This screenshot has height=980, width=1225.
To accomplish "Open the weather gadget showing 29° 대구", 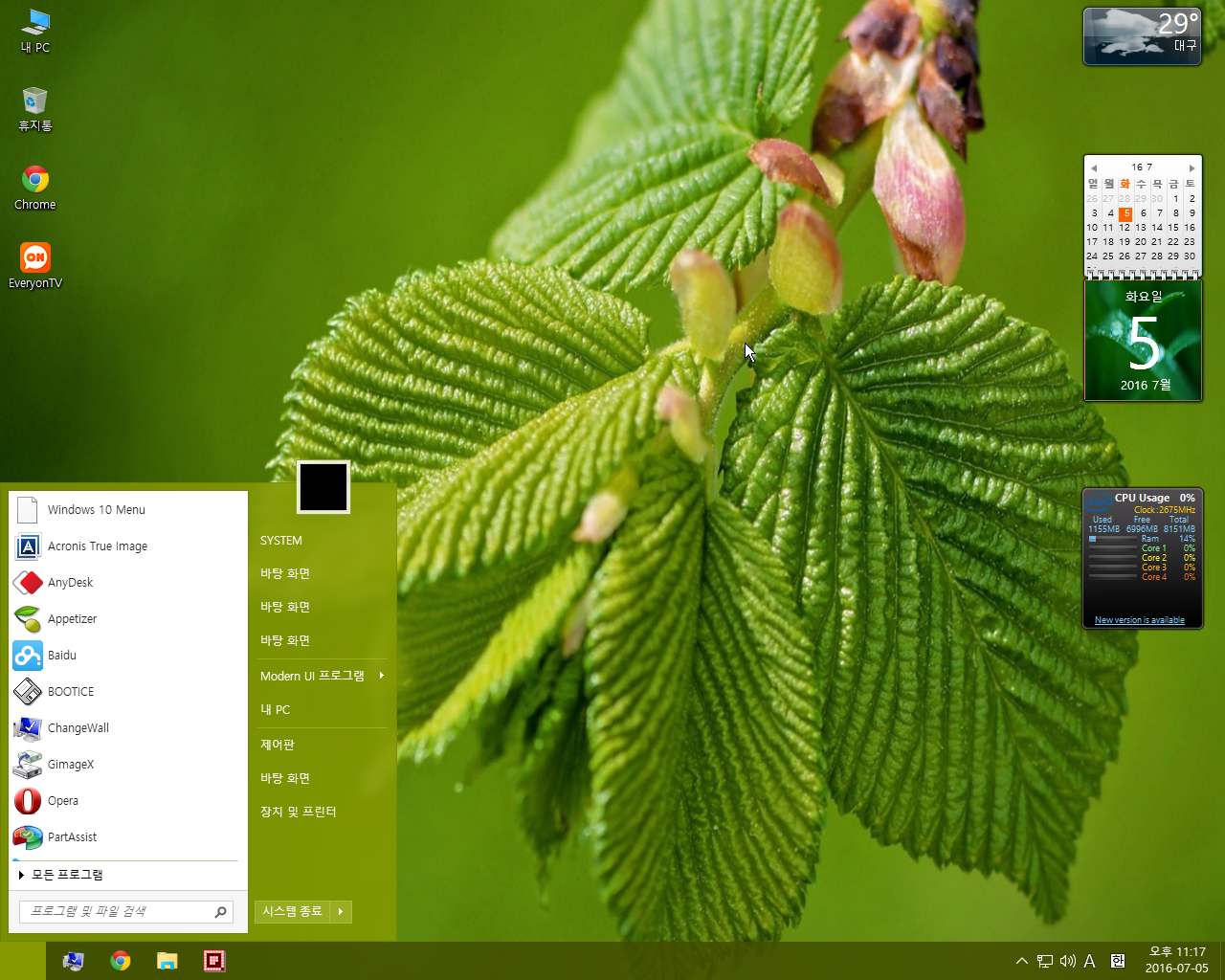I will 1142,36.
